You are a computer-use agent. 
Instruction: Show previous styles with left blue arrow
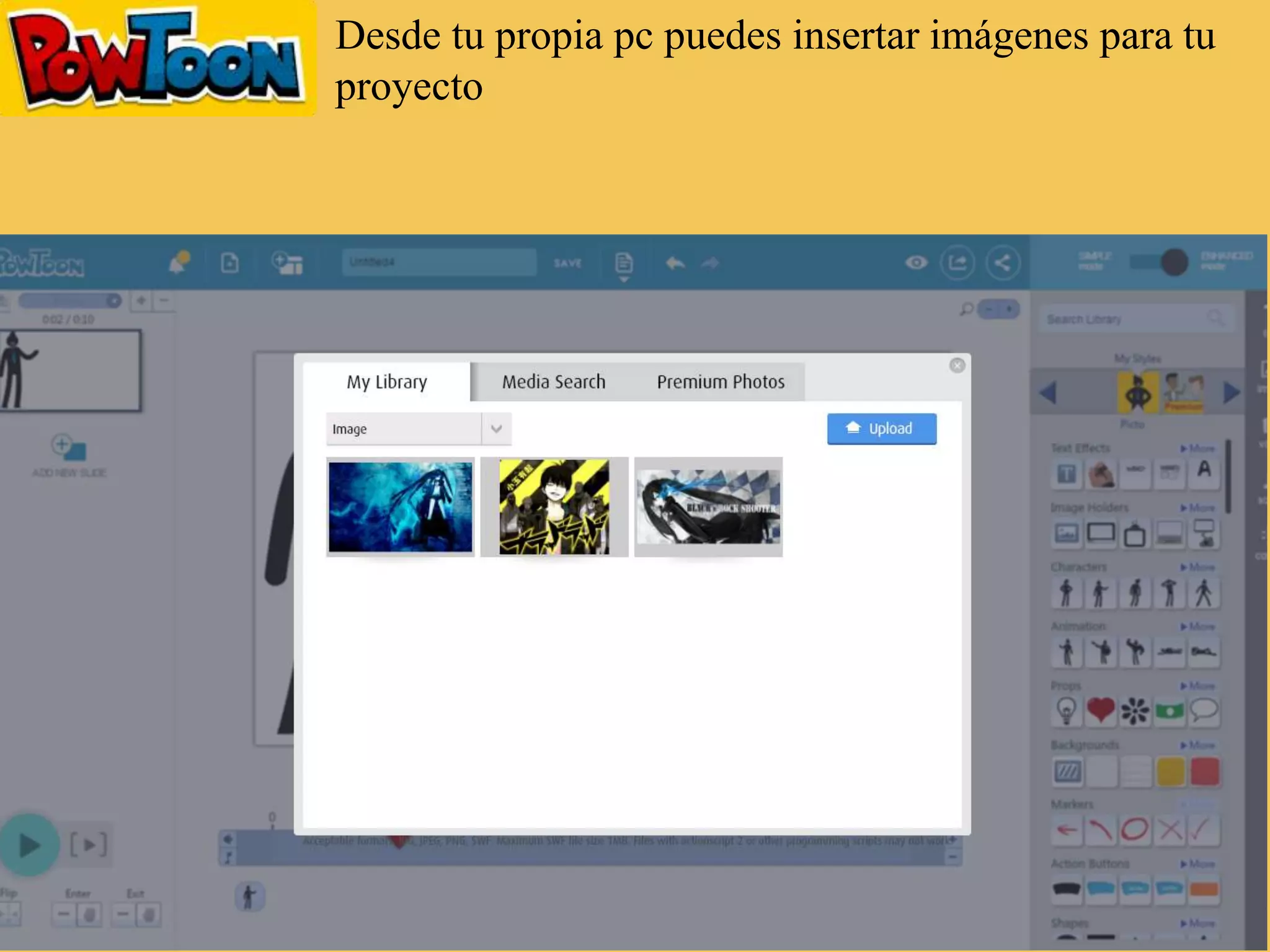1048,392
